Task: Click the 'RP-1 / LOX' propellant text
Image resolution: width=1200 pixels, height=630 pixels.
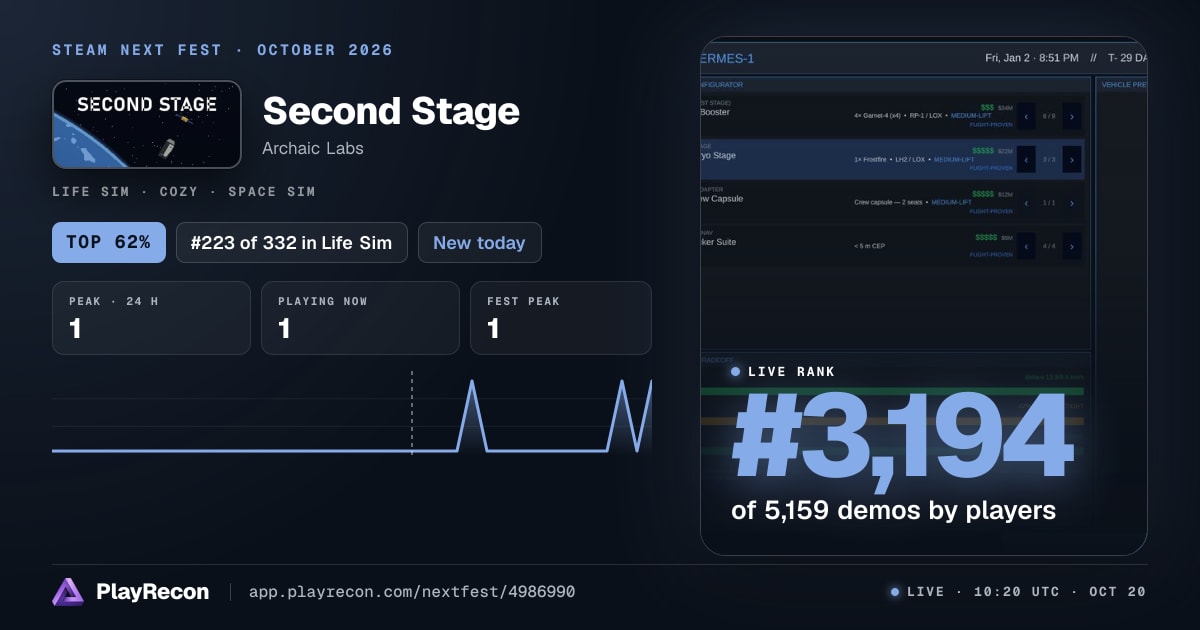Action: point(925,116)
